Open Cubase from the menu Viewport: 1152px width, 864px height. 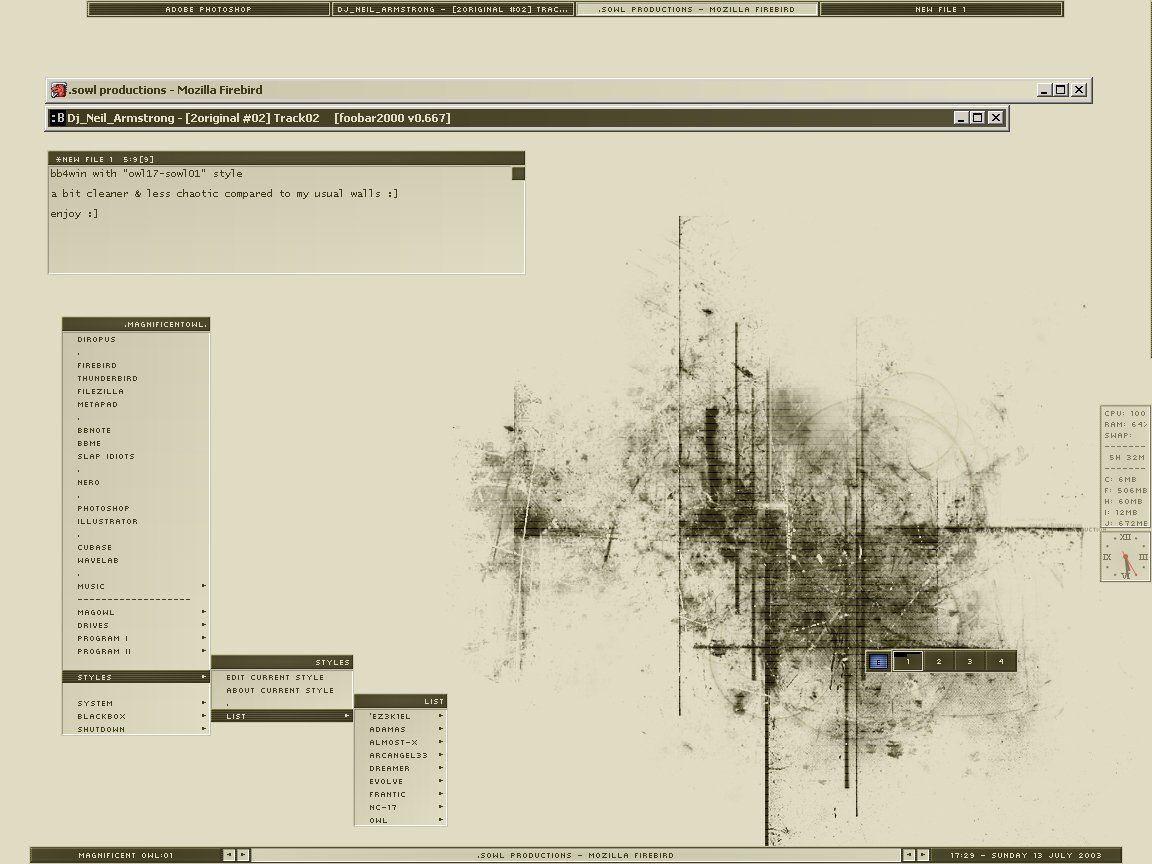pyautogui.click(x=136, y=547)
